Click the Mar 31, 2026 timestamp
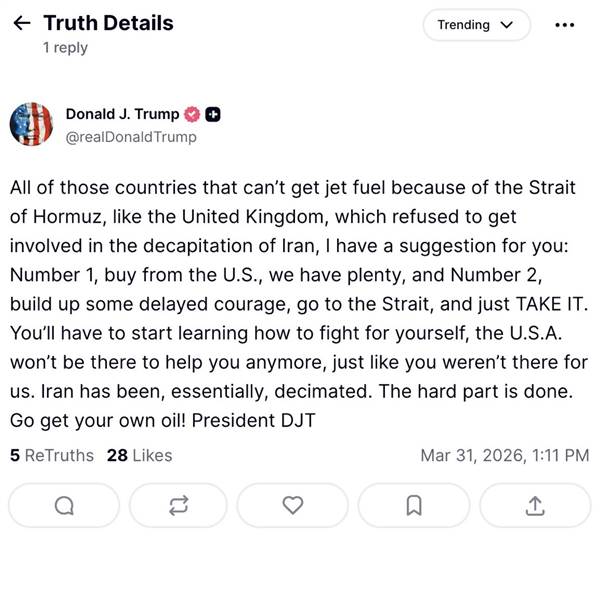 (504, 455)
